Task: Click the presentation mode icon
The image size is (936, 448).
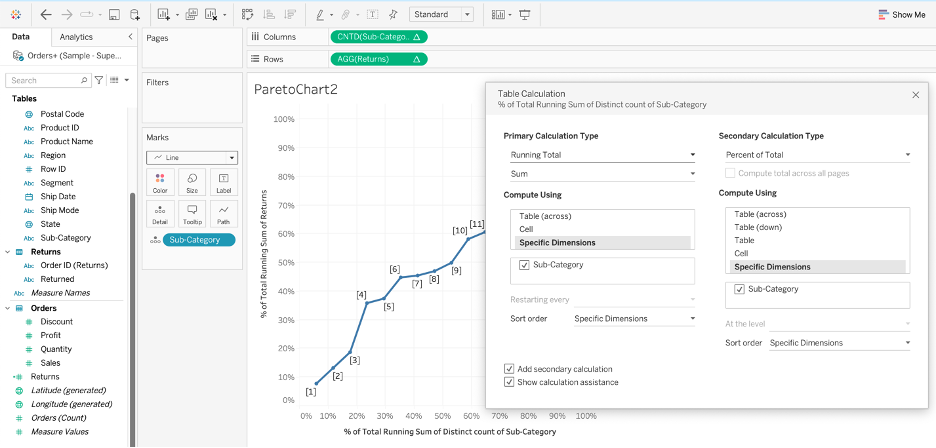Action: point(524,15)
